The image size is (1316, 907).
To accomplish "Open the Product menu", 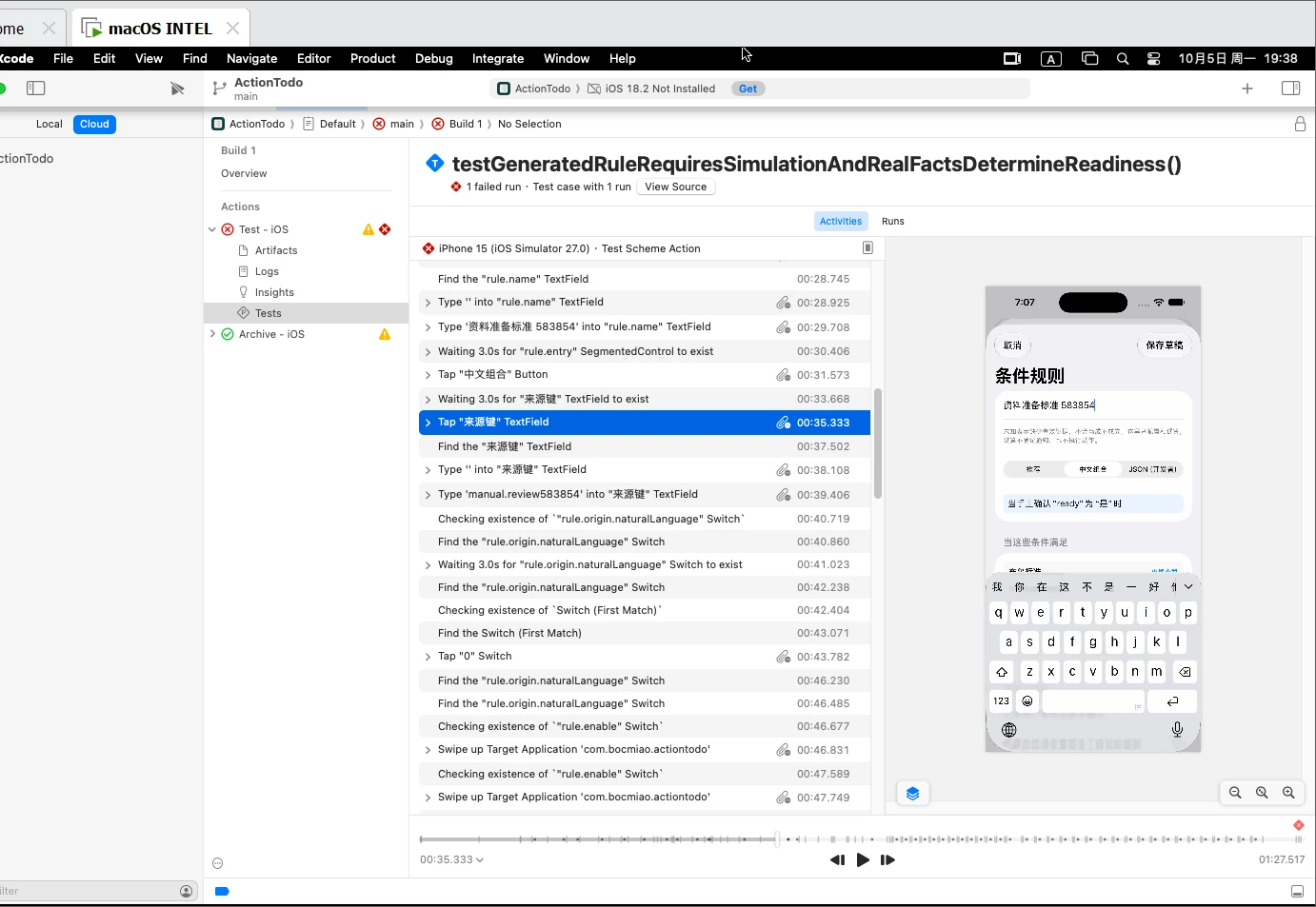I will 372,58.
